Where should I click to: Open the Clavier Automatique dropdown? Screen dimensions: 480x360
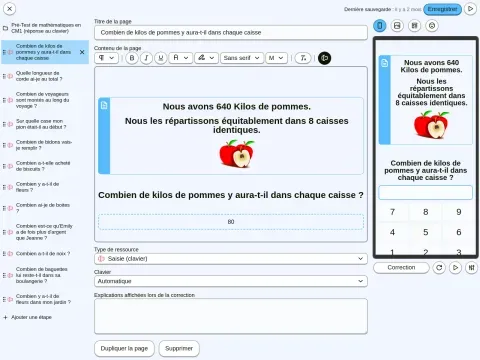click(x=231, y=281)
